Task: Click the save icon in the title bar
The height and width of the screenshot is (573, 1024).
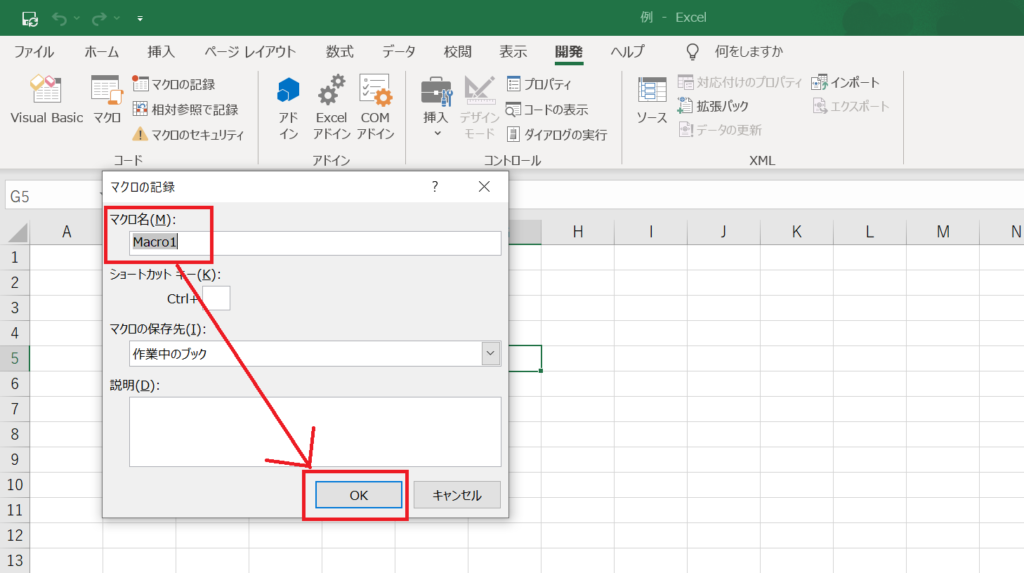Action: click(x=29, y=18)
